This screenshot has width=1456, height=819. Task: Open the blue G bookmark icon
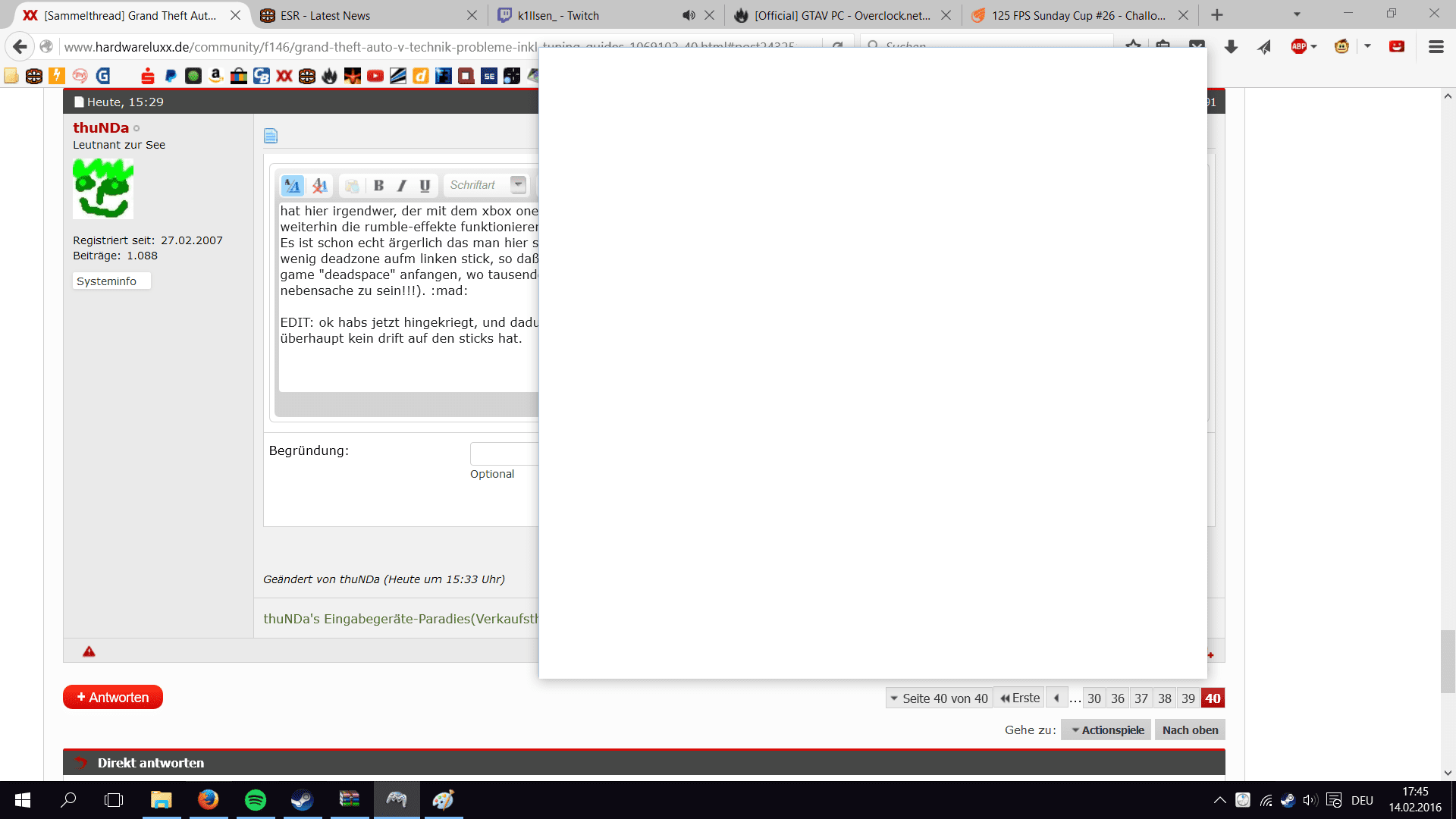pos(102,76)
